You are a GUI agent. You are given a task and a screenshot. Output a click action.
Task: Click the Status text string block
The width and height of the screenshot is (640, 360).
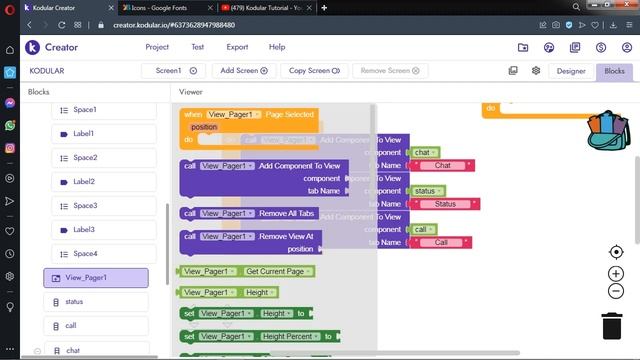(445, 204)
